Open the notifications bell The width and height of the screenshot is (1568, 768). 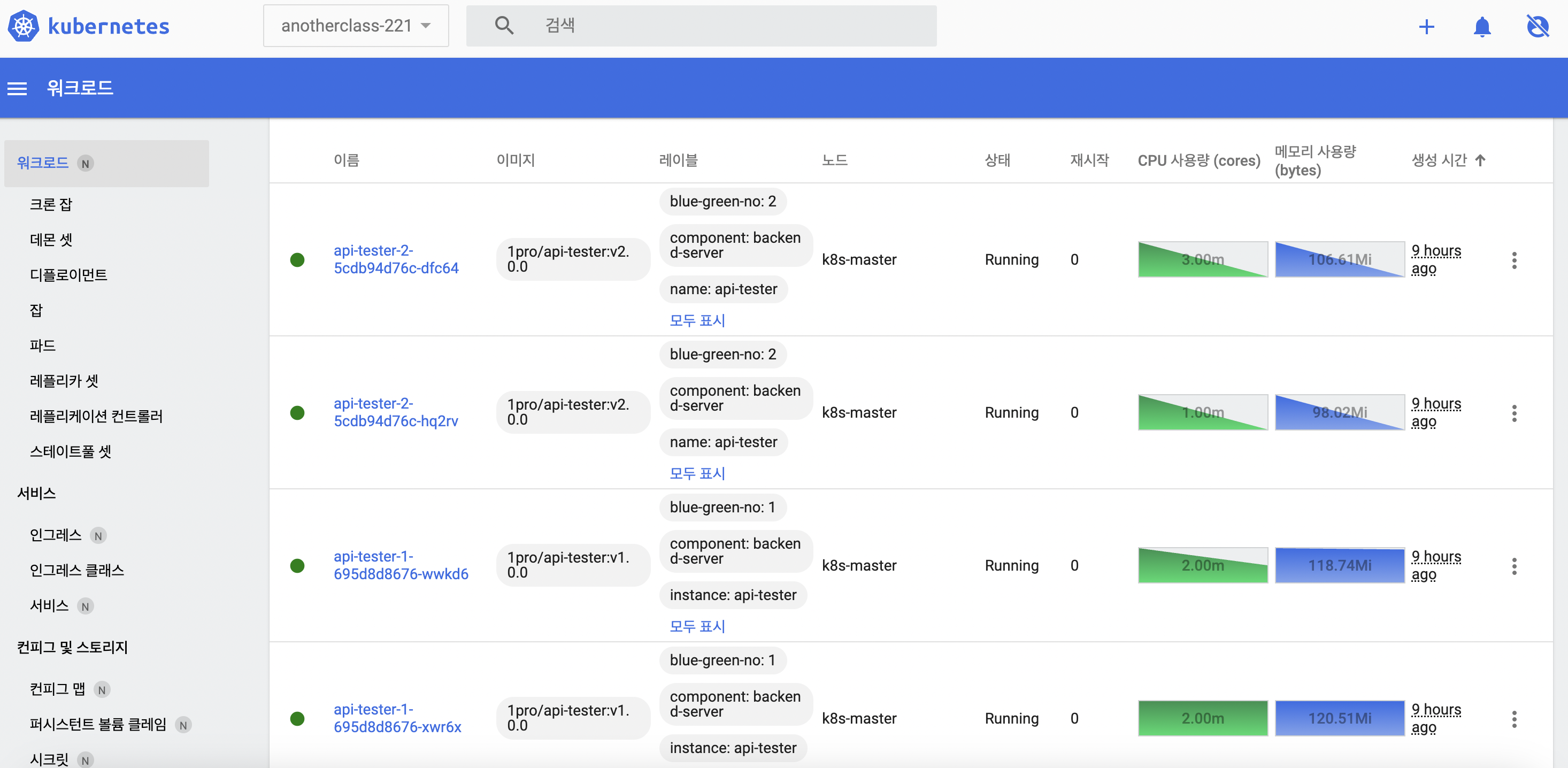[x=1481, y=27]
